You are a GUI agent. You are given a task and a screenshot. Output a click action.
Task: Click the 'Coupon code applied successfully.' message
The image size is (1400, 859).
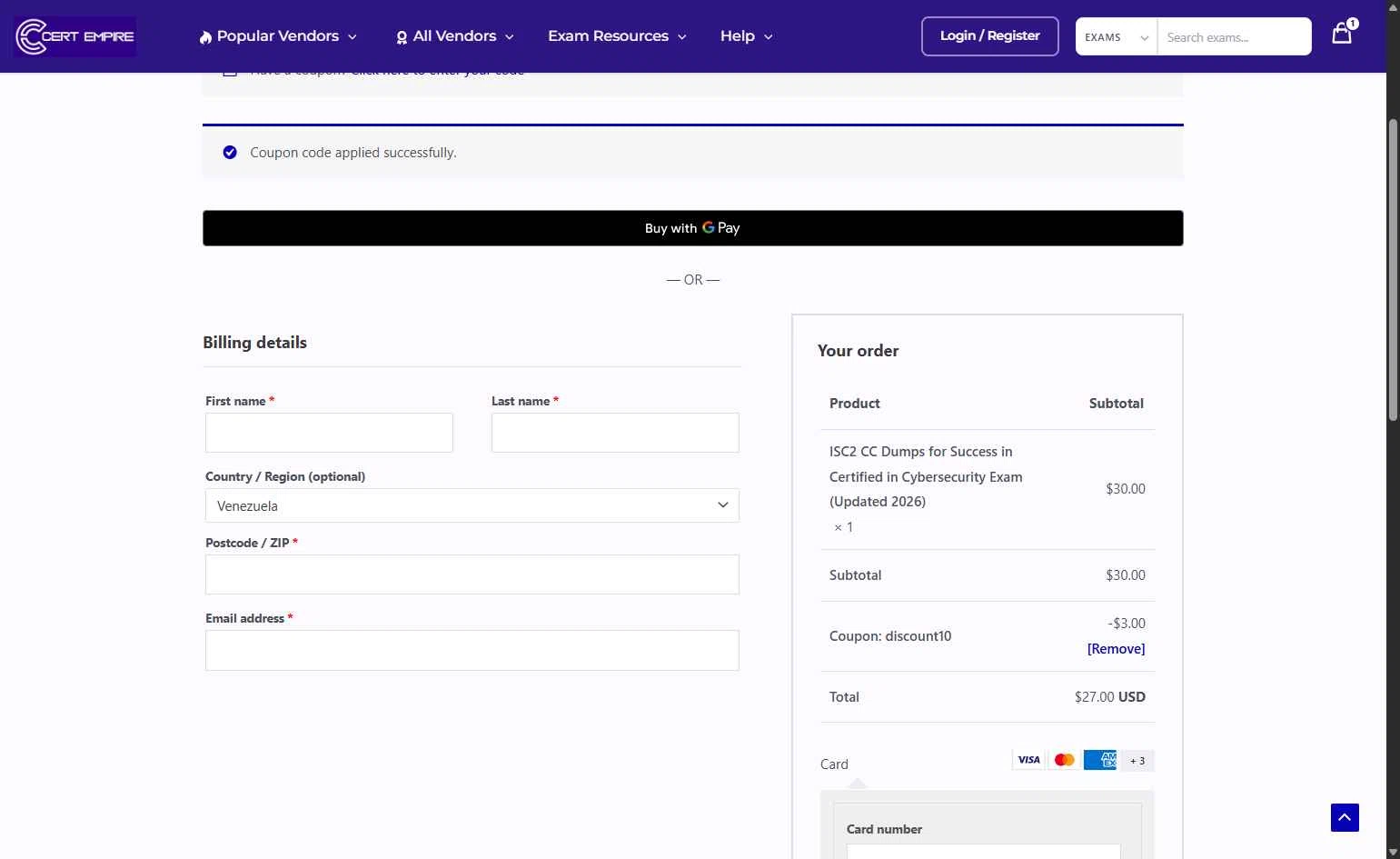tap(353, 153)
